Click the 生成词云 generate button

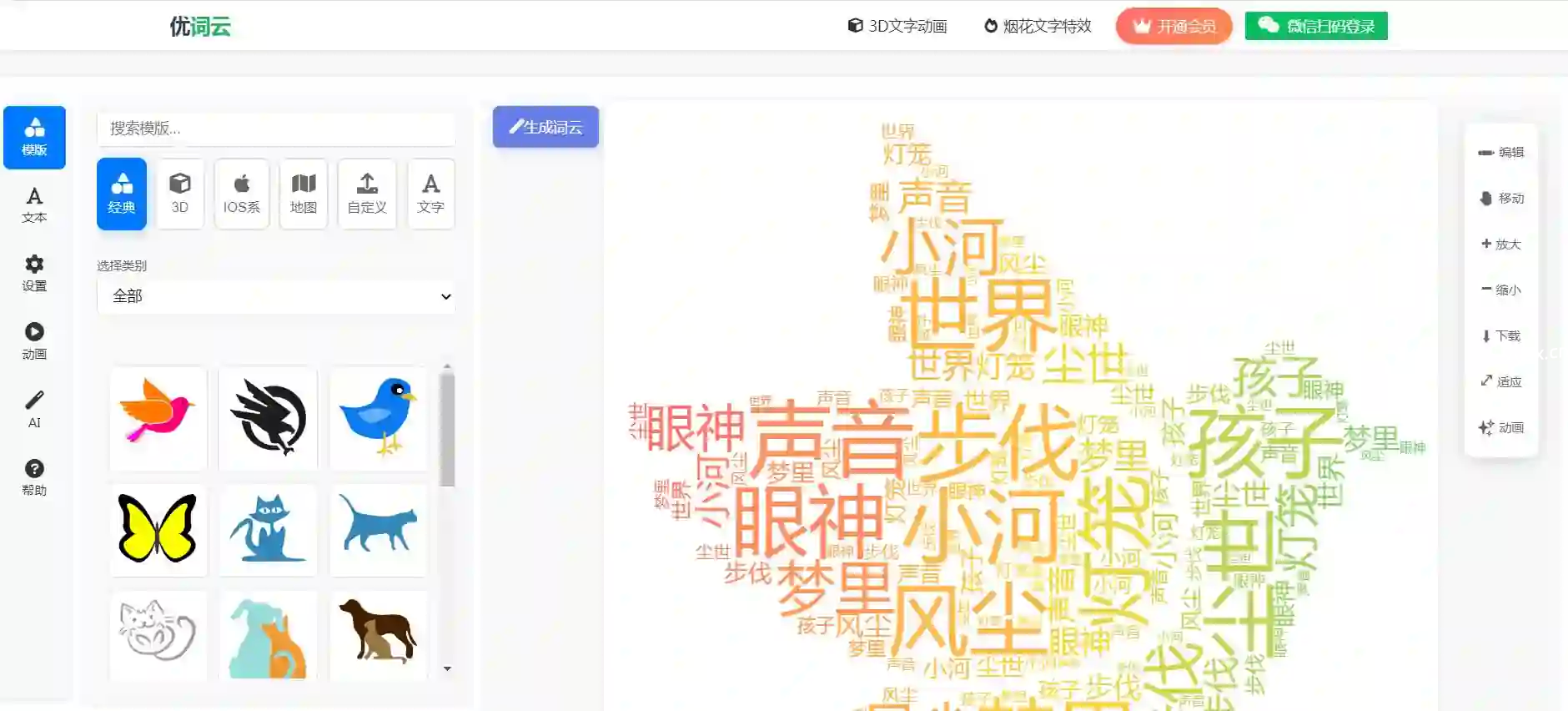[x=545, y=127]
